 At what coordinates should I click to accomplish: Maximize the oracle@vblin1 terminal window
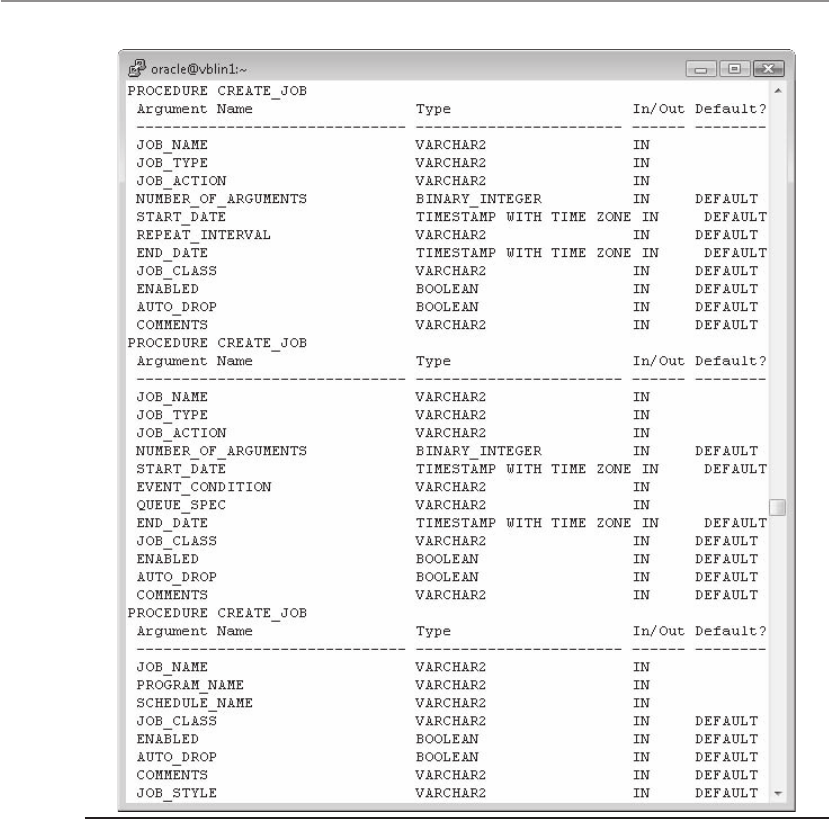(734, 69)
